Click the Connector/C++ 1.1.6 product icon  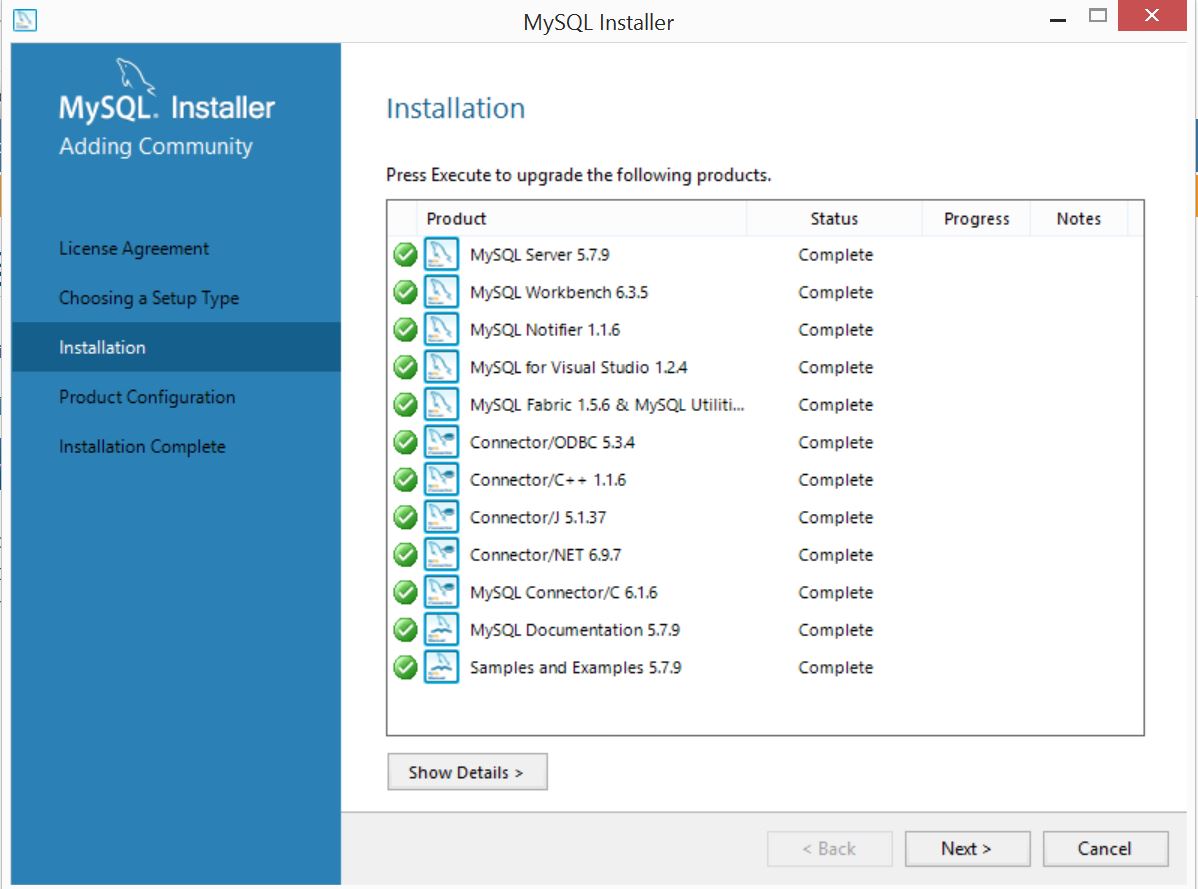[x=441, y=479]
